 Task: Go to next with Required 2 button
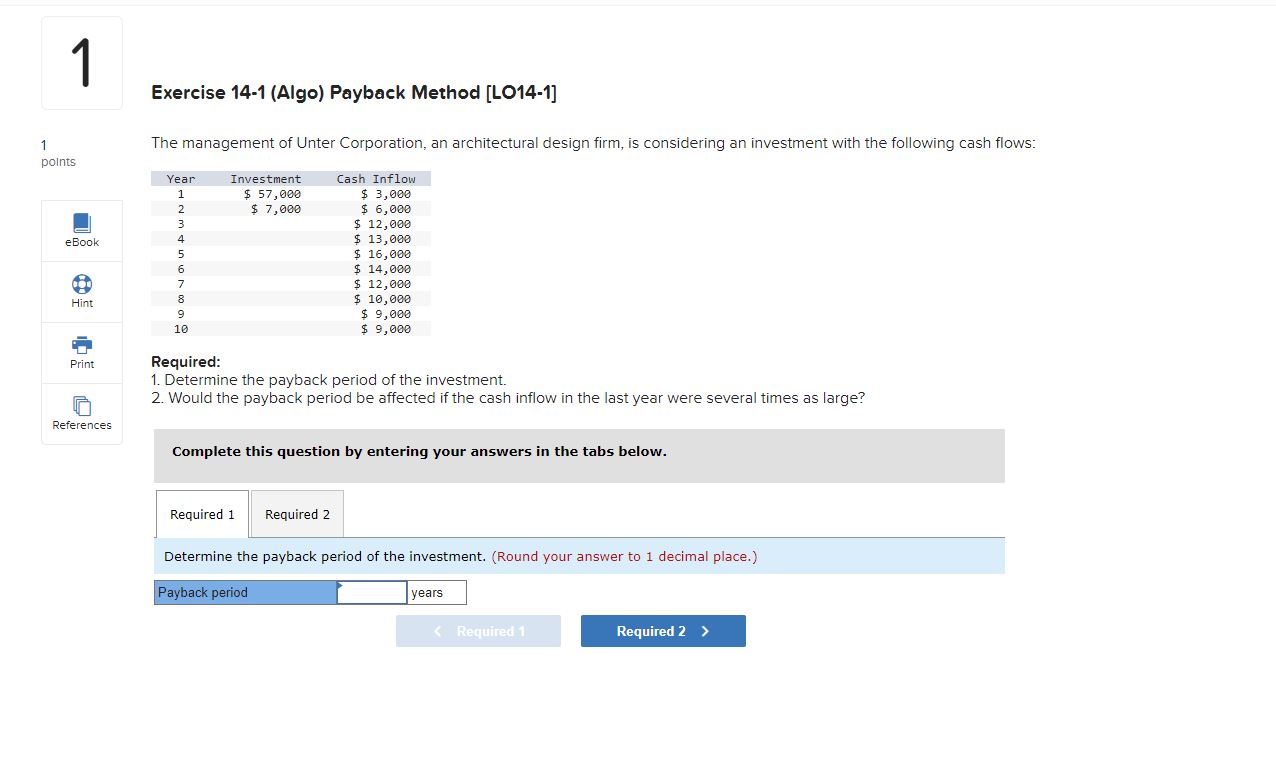click(663, 631)
